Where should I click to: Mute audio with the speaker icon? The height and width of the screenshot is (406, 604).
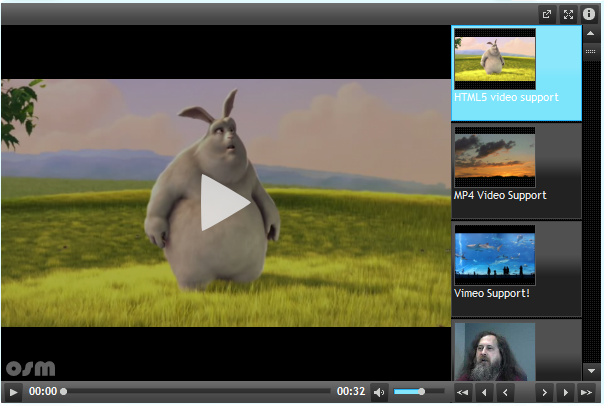click(379, 392)
